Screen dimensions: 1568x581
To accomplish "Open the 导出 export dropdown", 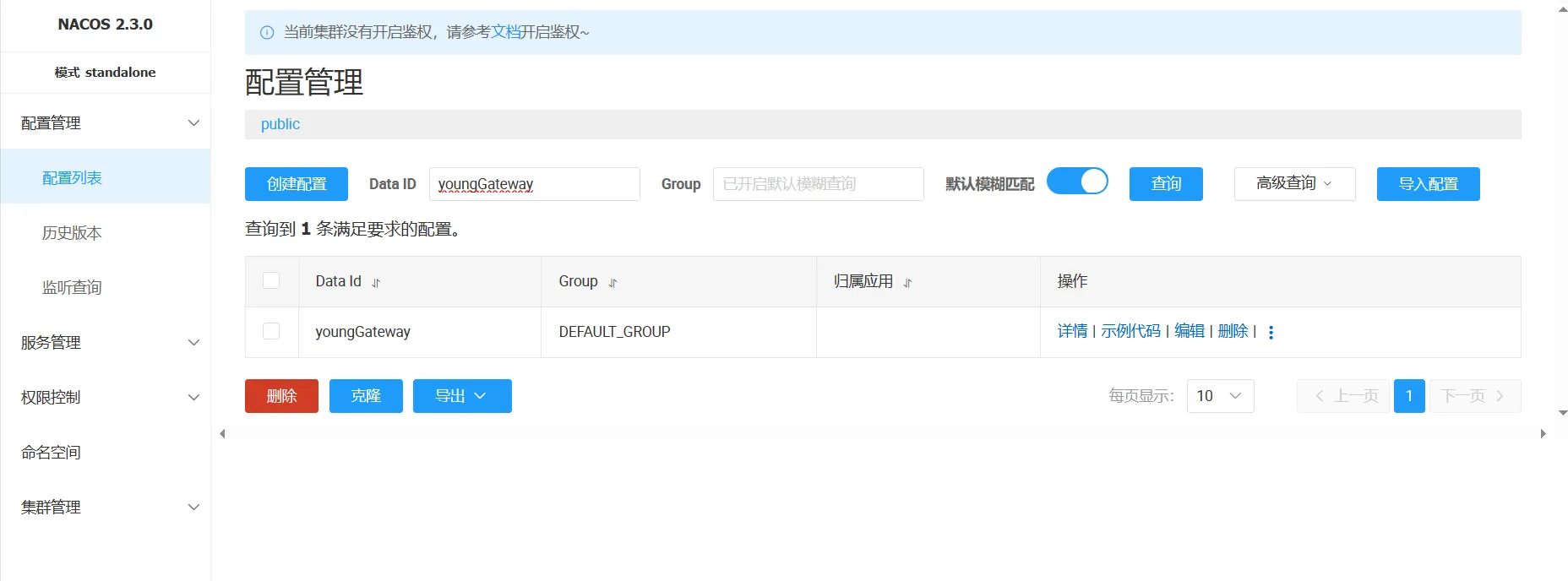I will click(461, 396).
